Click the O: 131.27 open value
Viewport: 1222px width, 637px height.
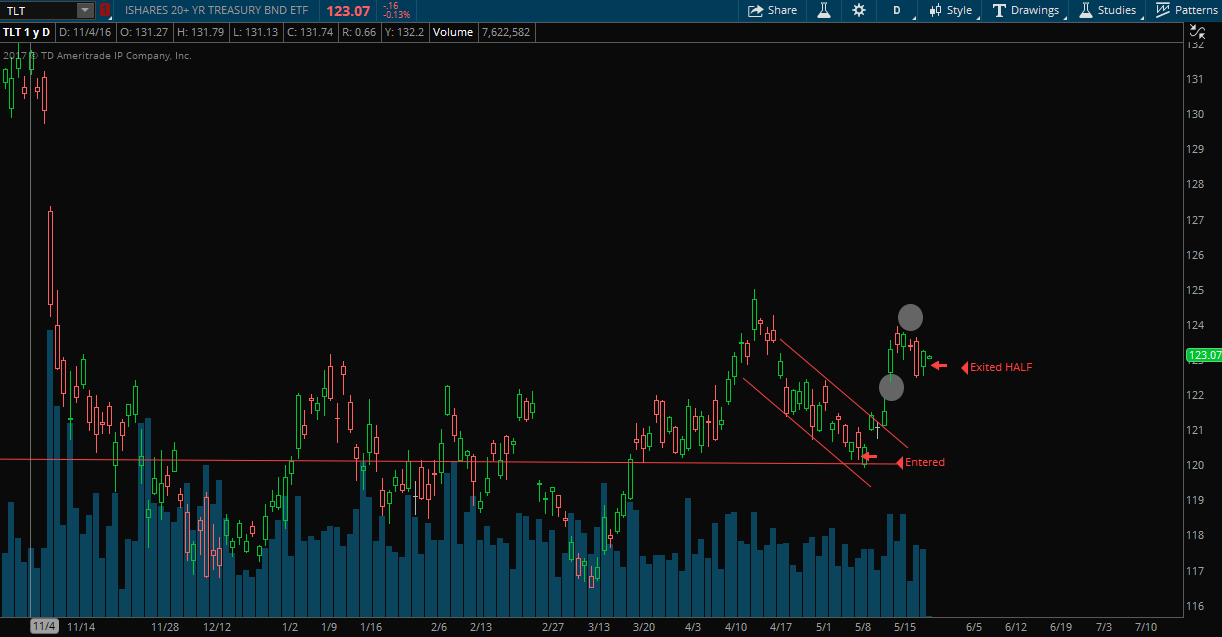144,32
